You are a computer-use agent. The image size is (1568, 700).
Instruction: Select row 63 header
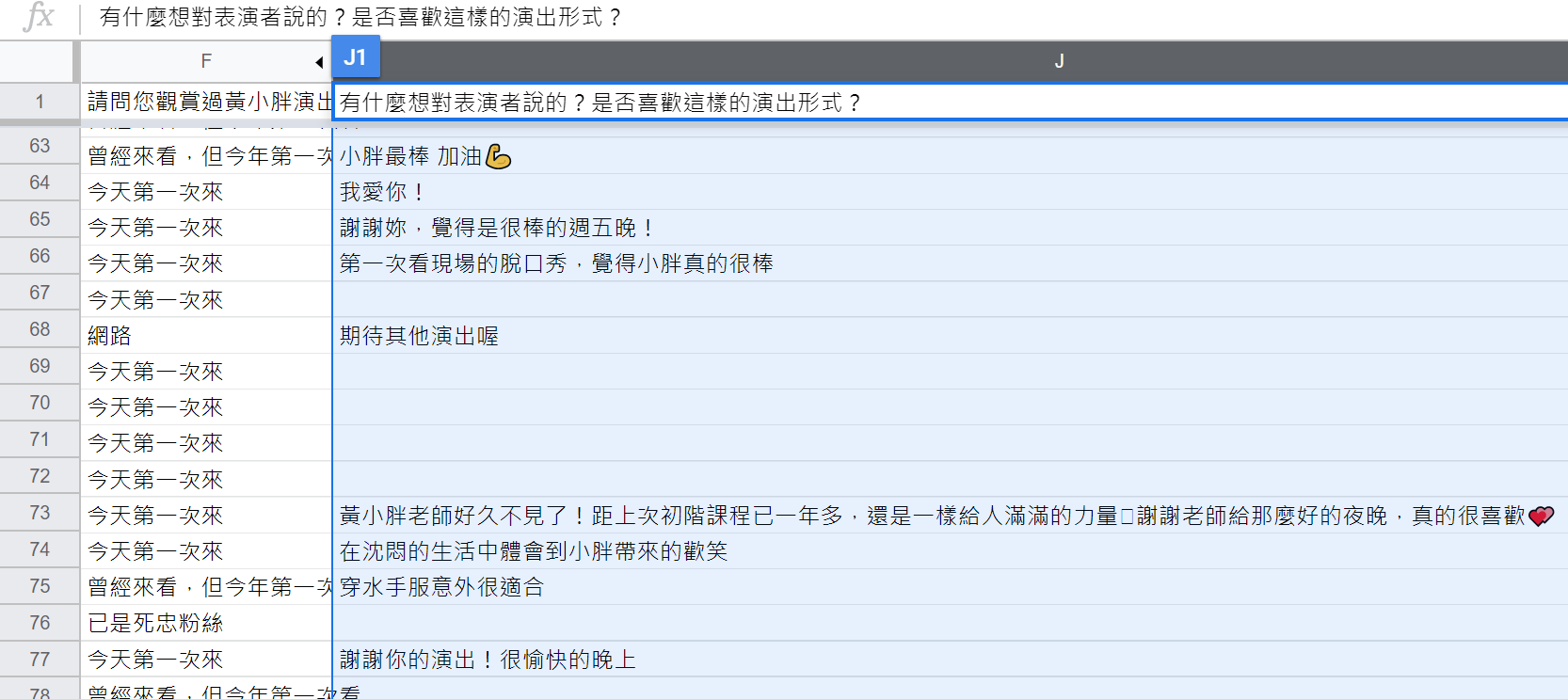pos(40,146)
